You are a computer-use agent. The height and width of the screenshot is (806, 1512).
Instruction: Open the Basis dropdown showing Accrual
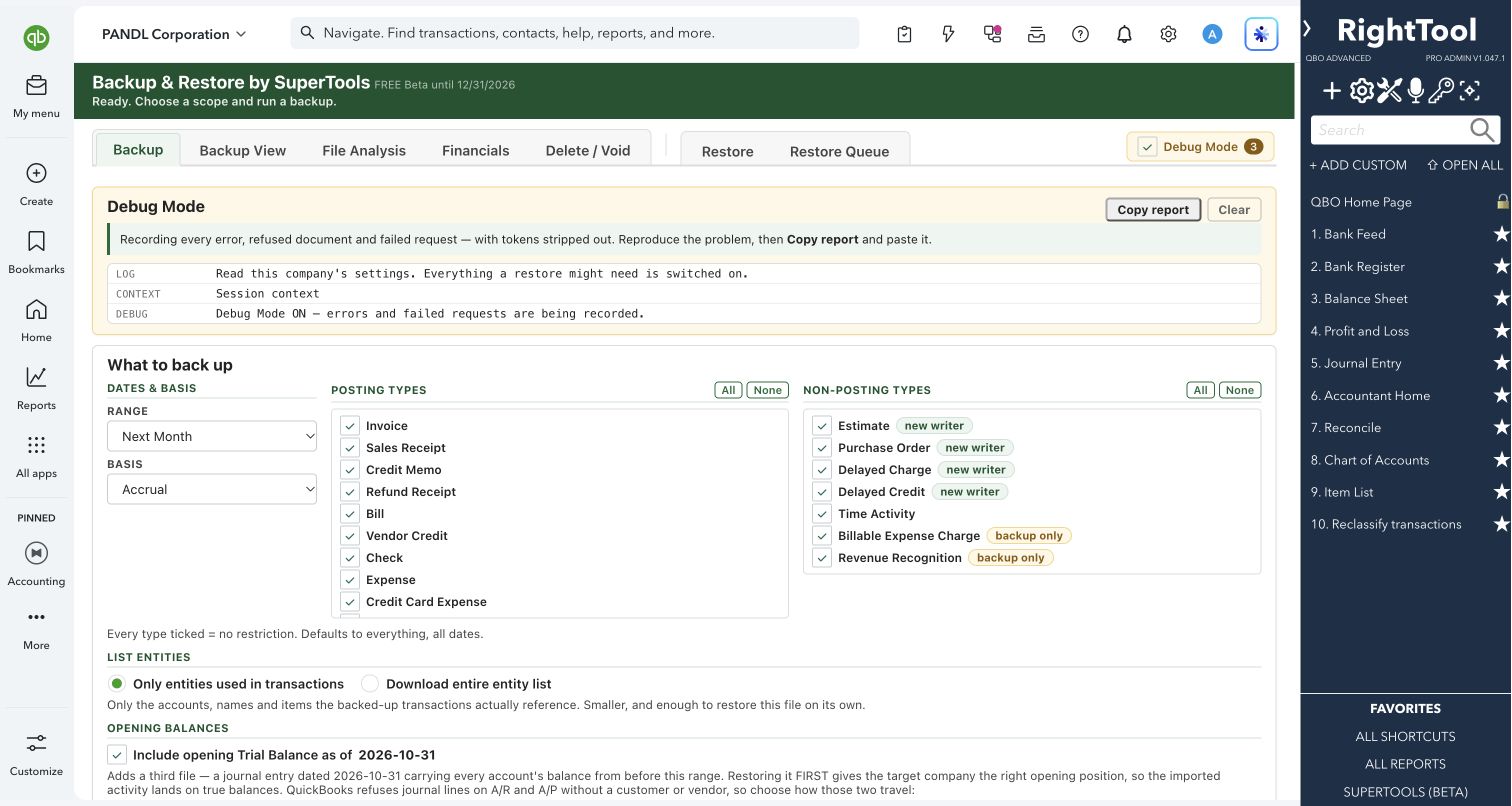click(212, 489)
